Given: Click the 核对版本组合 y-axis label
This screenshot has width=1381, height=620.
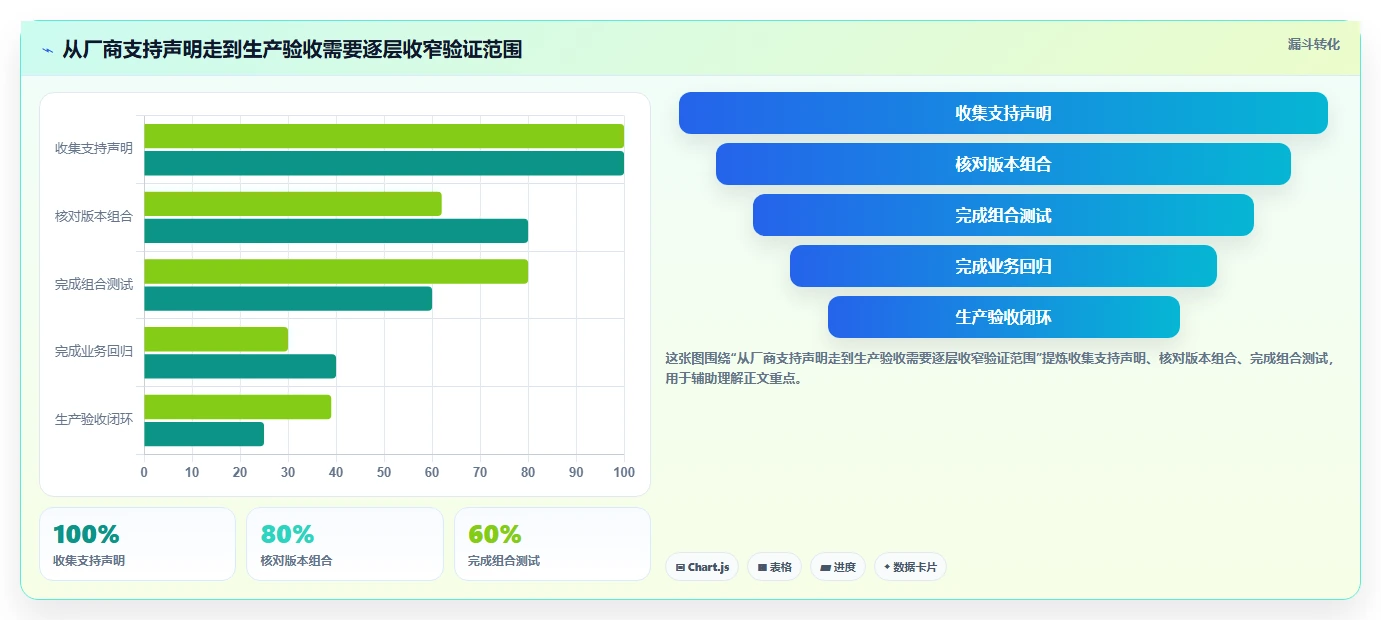Looking at the screenshot, I should click(x=94, y=216).
